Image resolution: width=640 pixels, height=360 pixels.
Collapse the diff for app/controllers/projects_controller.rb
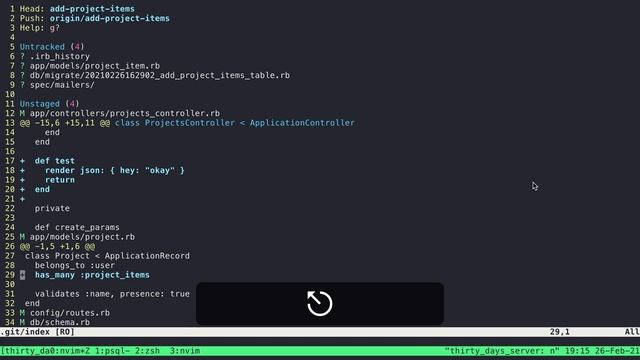[124, 113]
